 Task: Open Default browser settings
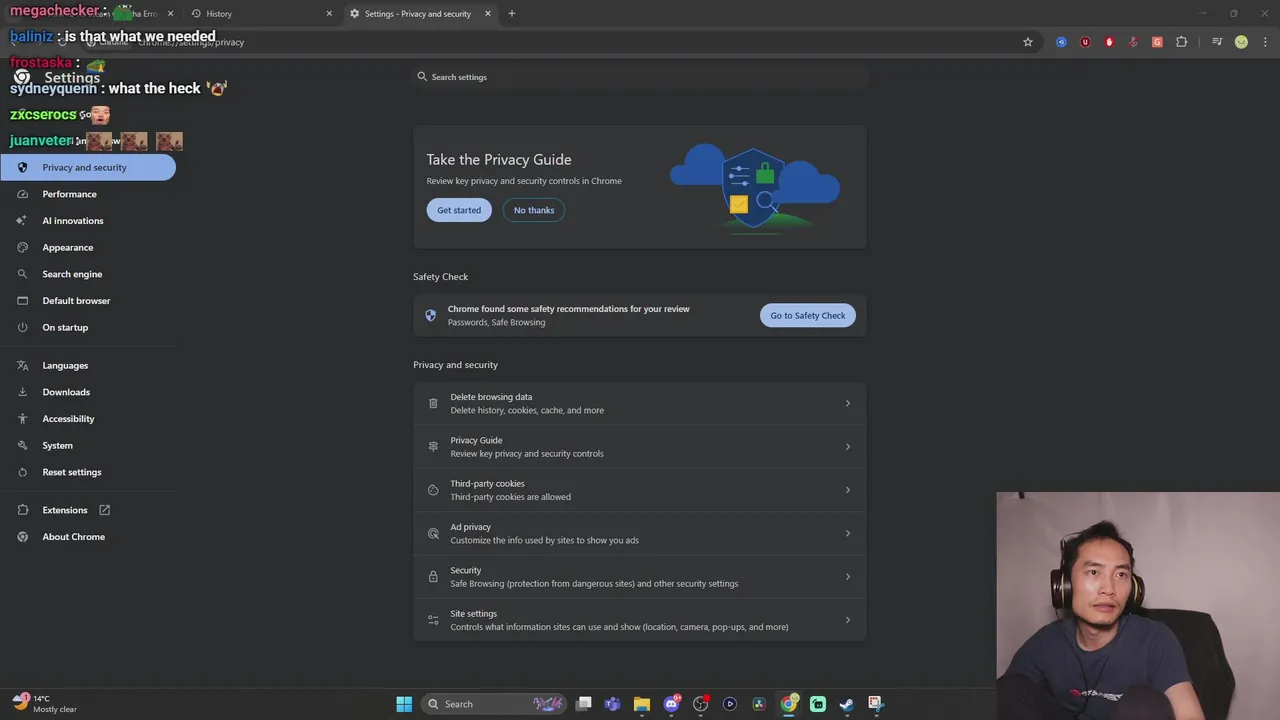coord(76,301)
